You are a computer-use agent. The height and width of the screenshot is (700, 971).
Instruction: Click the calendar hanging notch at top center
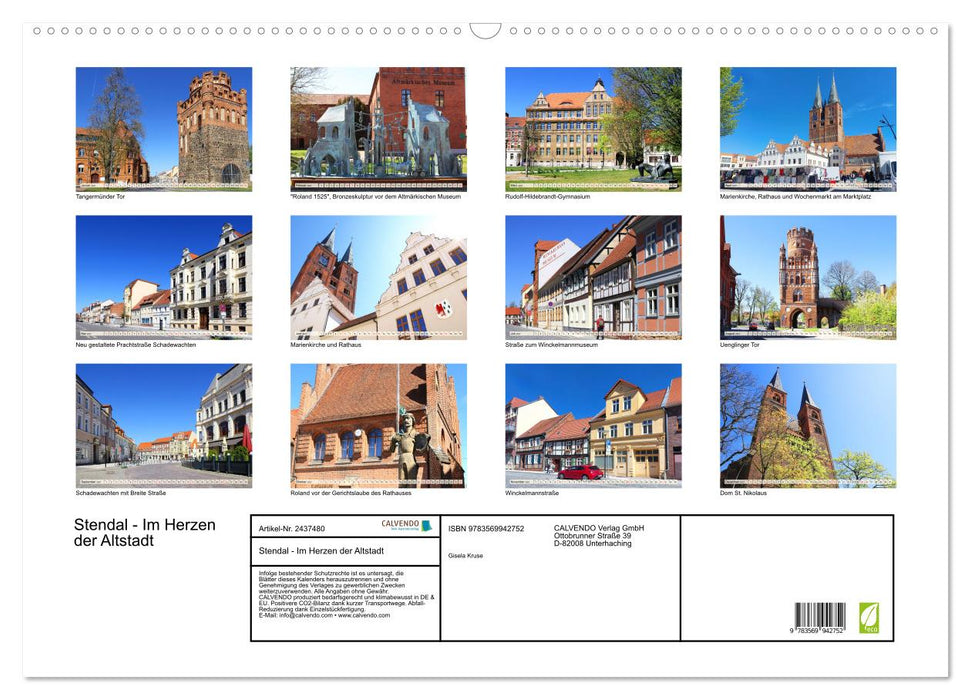[x=486, y=31]
